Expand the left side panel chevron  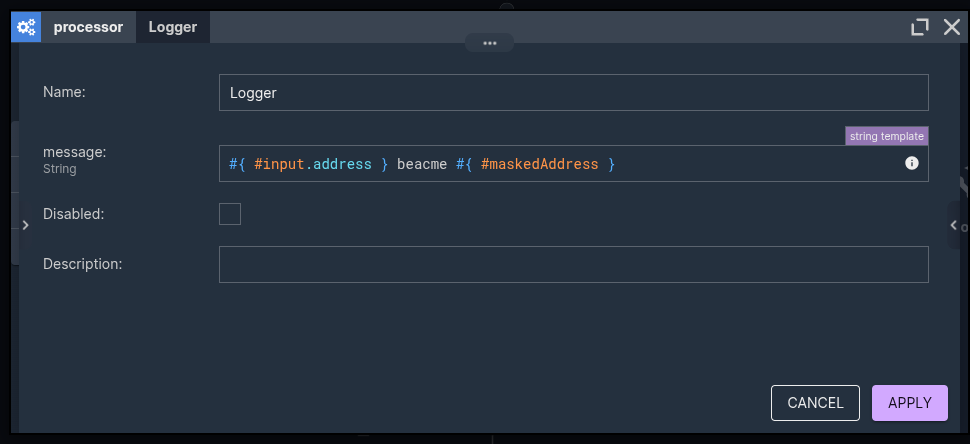[x=25, y=225]
